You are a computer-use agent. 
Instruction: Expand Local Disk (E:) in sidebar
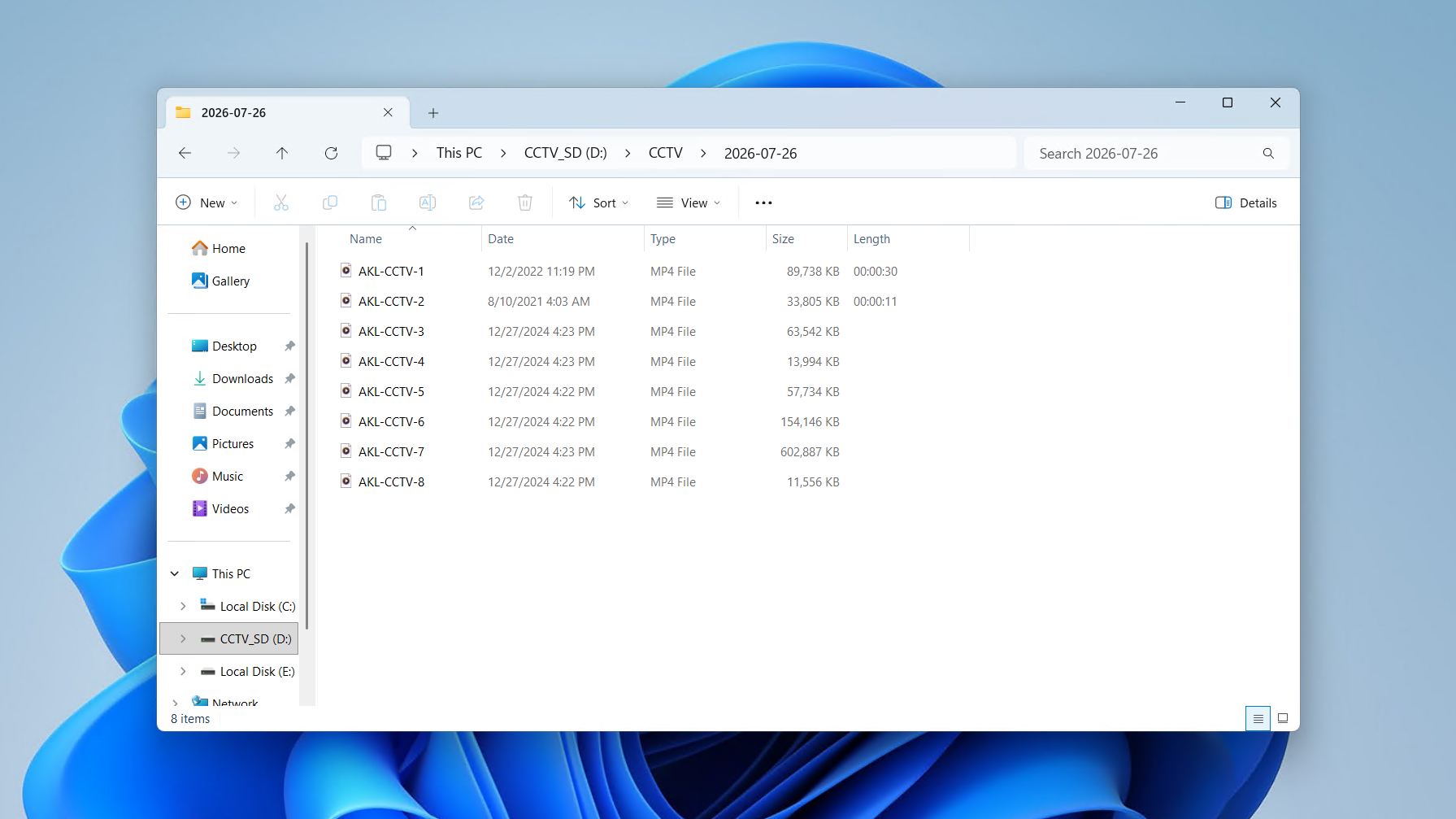183,671
